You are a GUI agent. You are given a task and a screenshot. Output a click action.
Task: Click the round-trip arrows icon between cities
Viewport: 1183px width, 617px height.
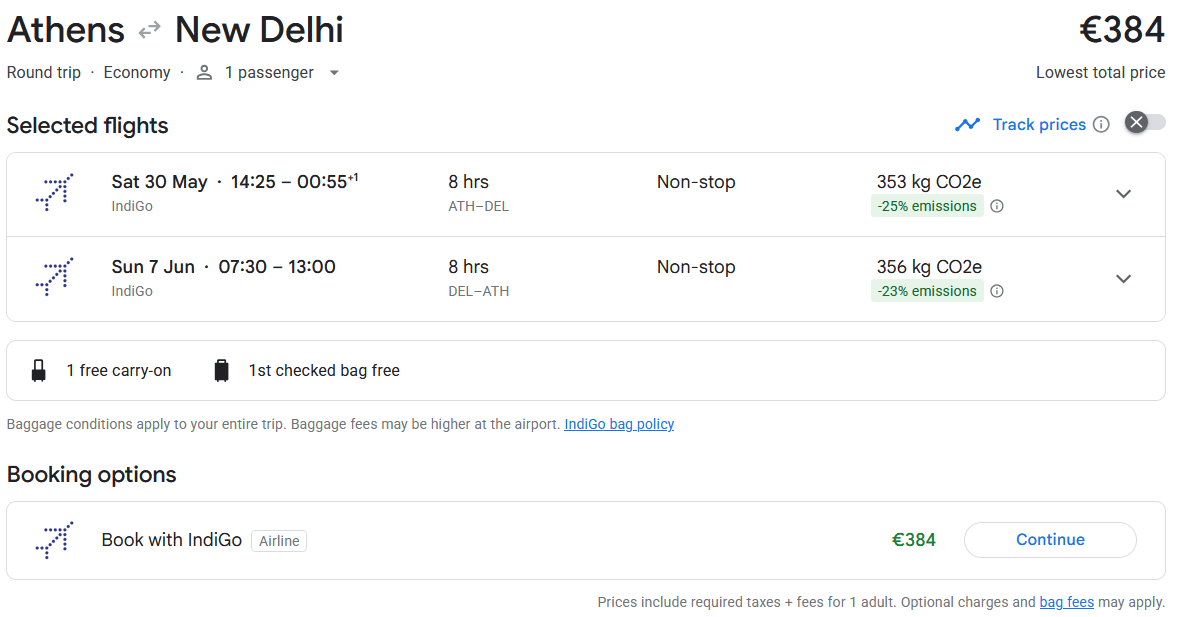[150, 31]
